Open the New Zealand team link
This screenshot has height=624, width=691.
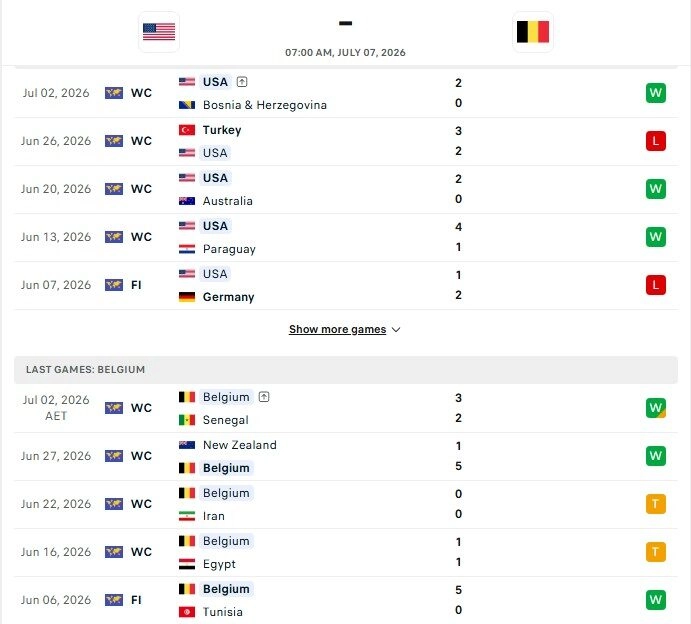240,445
